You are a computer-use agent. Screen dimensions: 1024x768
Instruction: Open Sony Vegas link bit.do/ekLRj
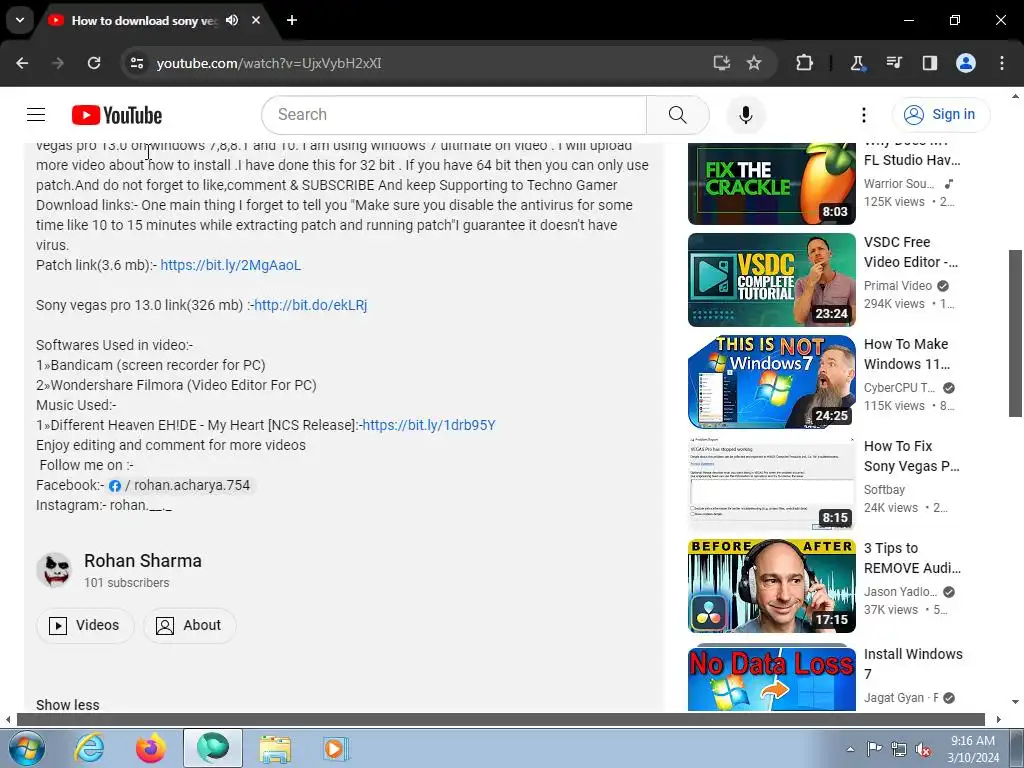coord(310,305)
